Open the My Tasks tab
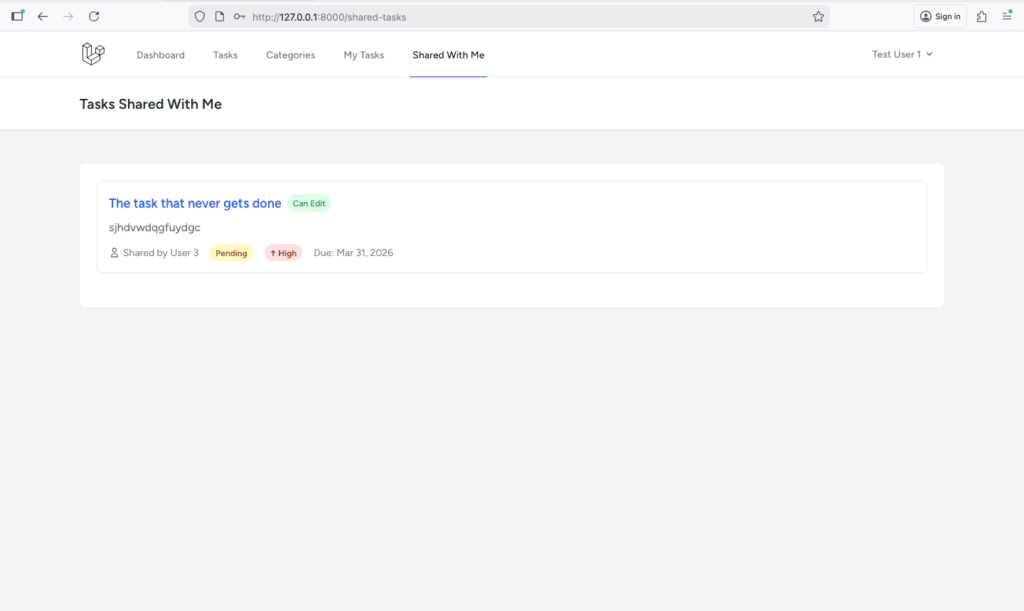The image size is (1024, 611). tap(364, 55)
